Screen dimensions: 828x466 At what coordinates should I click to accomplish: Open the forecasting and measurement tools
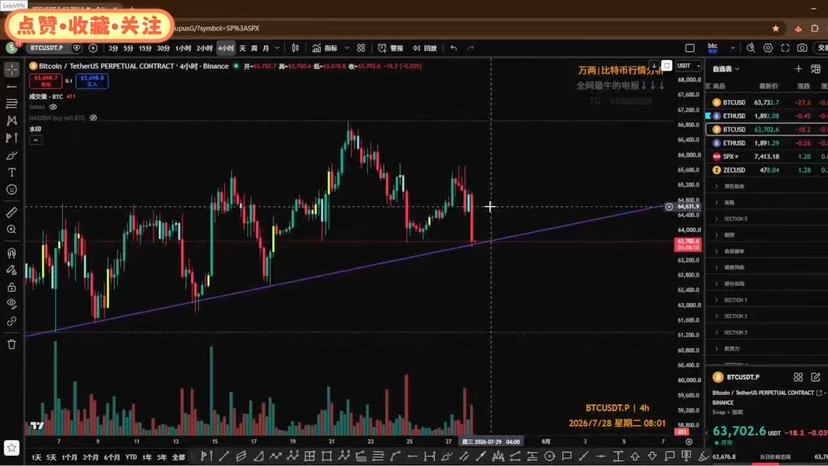(12, 138)
